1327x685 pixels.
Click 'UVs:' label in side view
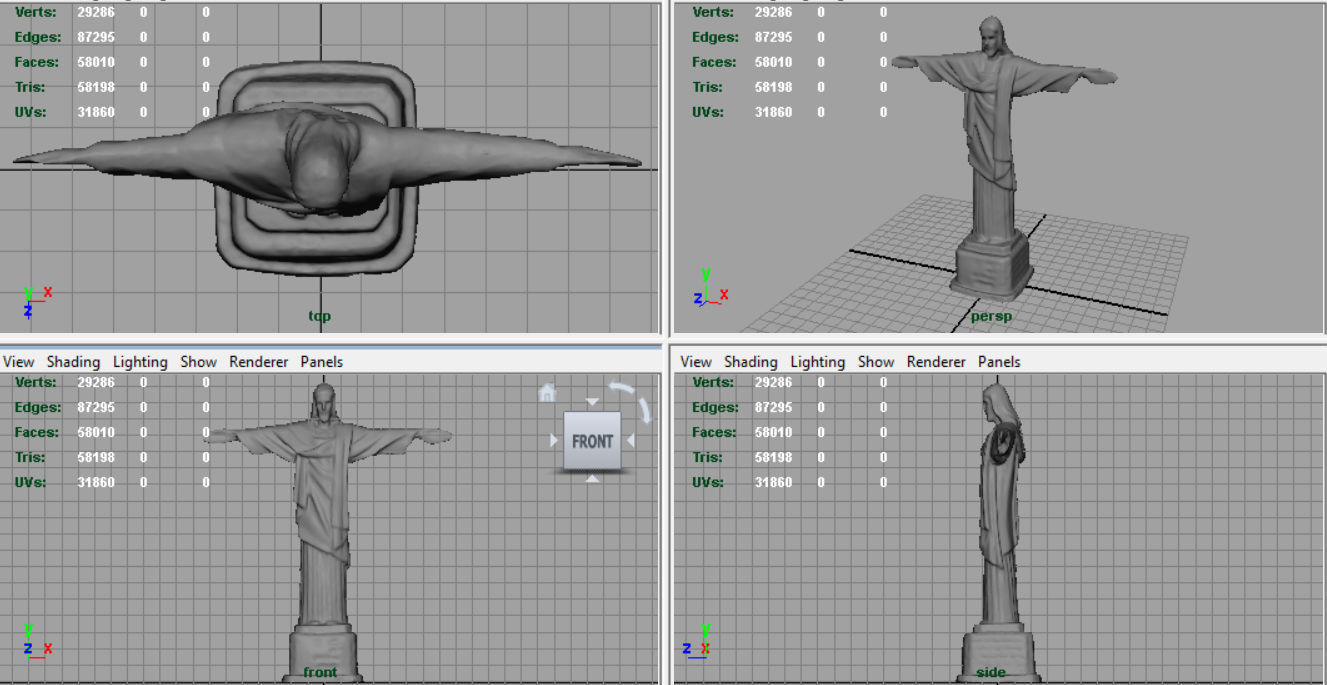tap(710, 482)
